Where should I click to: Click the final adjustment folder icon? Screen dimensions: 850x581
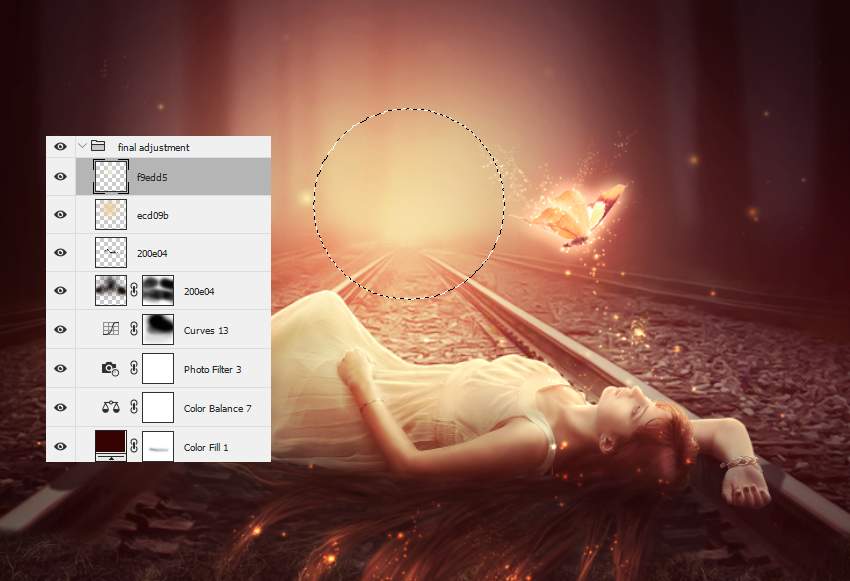pos(98,146)
